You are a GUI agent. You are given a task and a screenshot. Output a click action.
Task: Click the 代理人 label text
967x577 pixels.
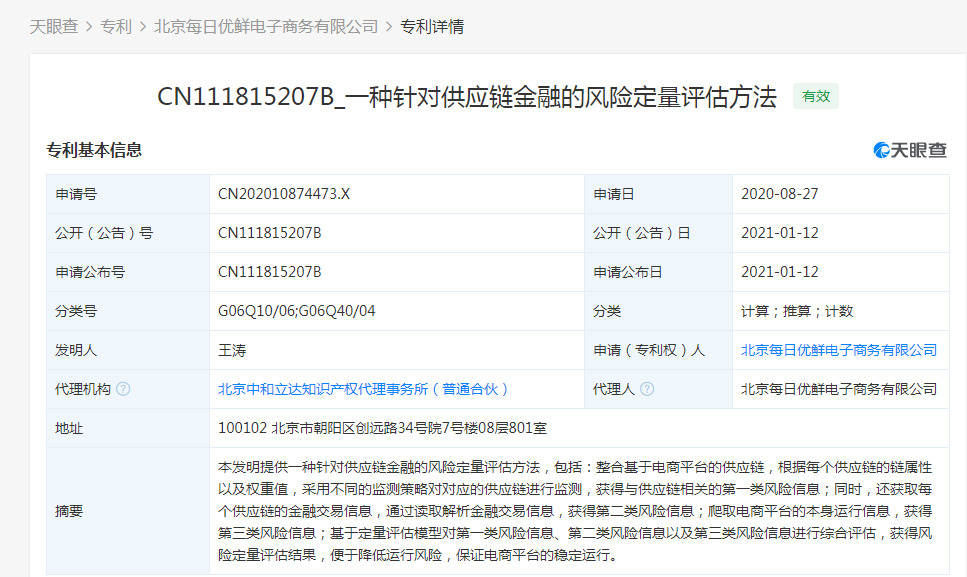point(614,389)
